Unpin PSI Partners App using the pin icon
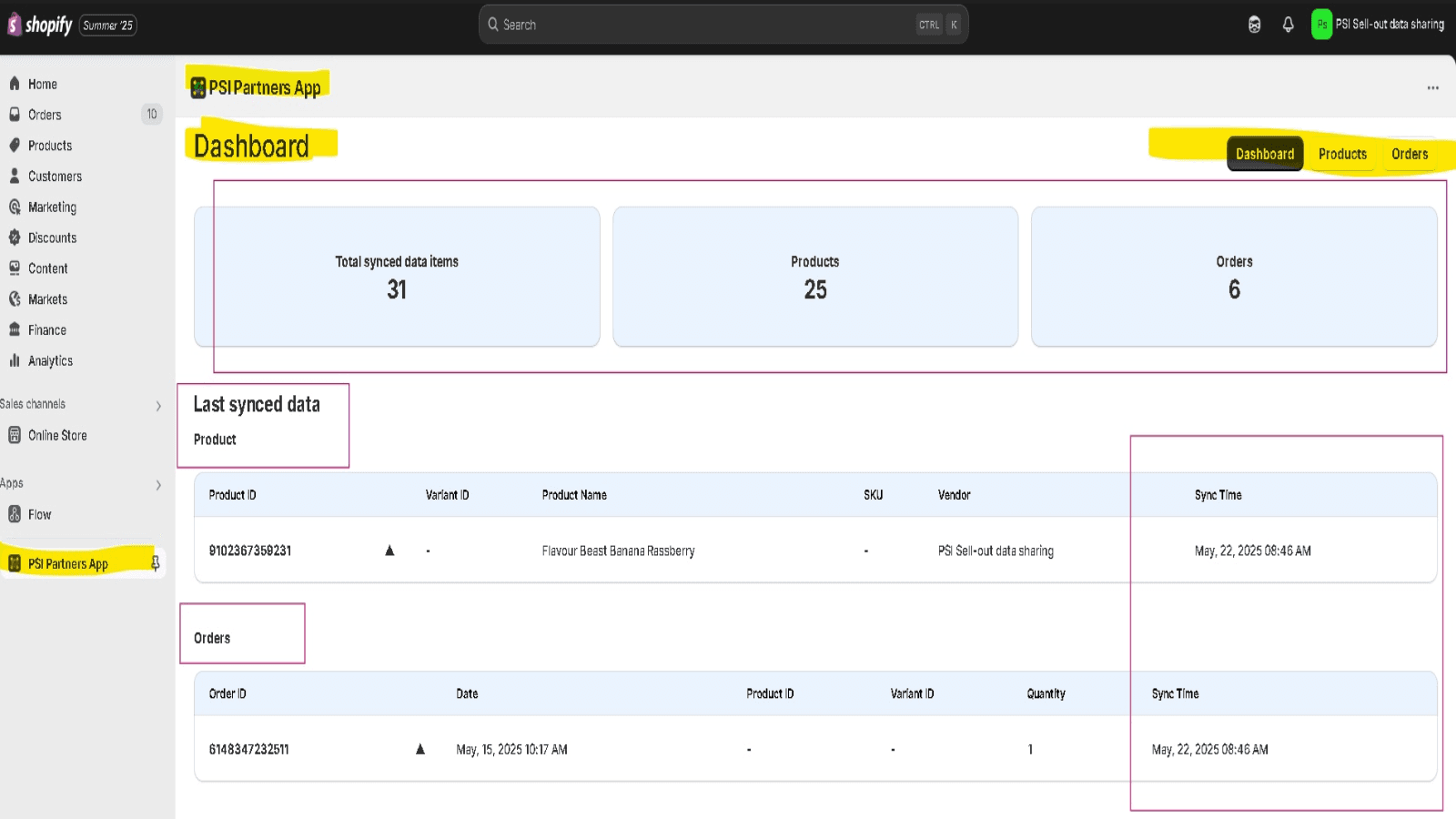1456x819 pixels. tap(156, 563)
